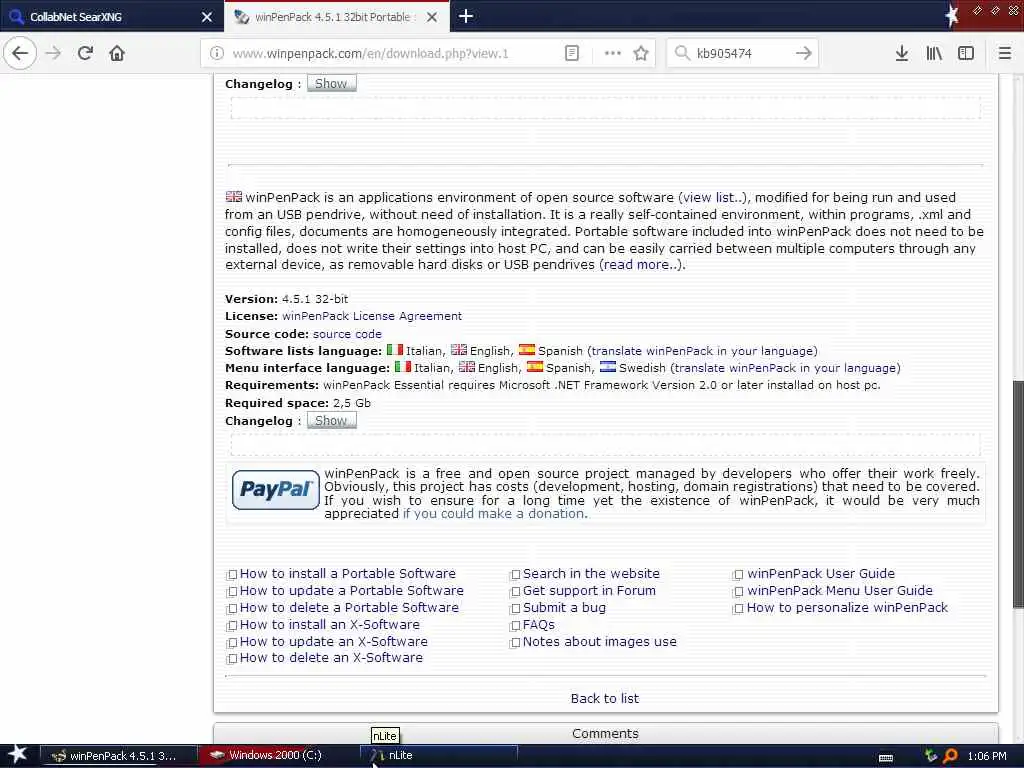This screenshot has width=1024, height=768.
Task: Click the orange magnifier tray icon
Action: (950, 756)
